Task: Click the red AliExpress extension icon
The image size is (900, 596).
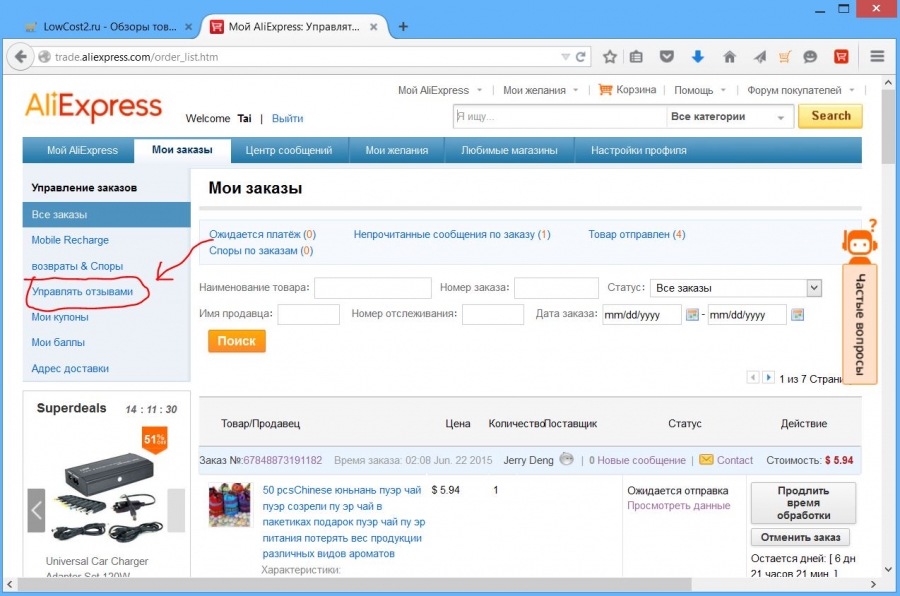Action: tap(841, 57)
